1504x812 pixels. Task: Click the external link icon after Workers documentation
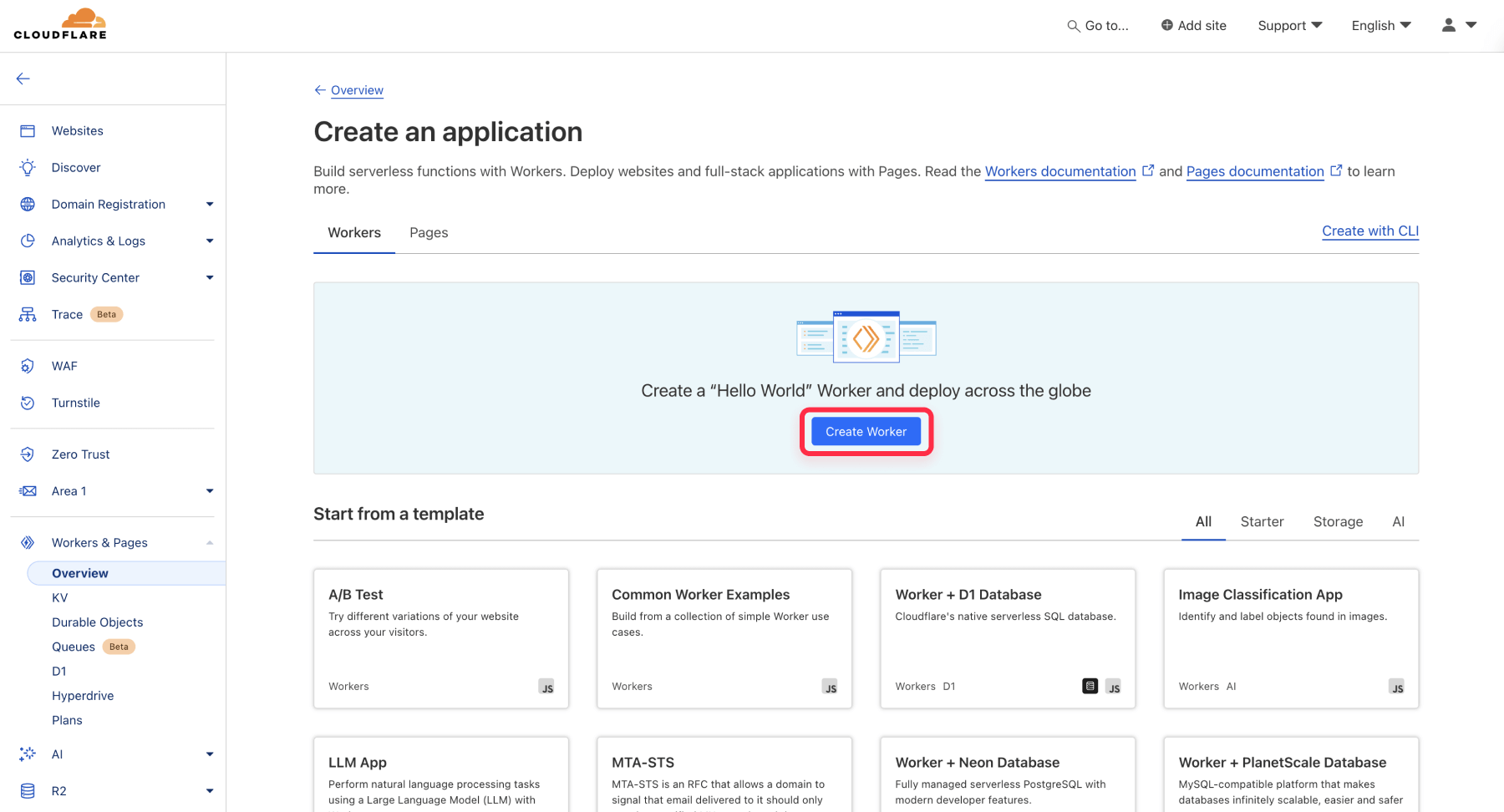1148,170
